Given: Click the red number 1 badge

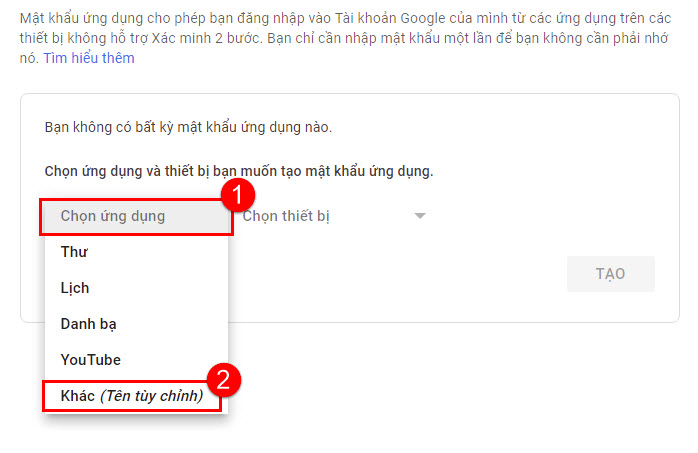Looking at the screenshot, I should 238,195.
